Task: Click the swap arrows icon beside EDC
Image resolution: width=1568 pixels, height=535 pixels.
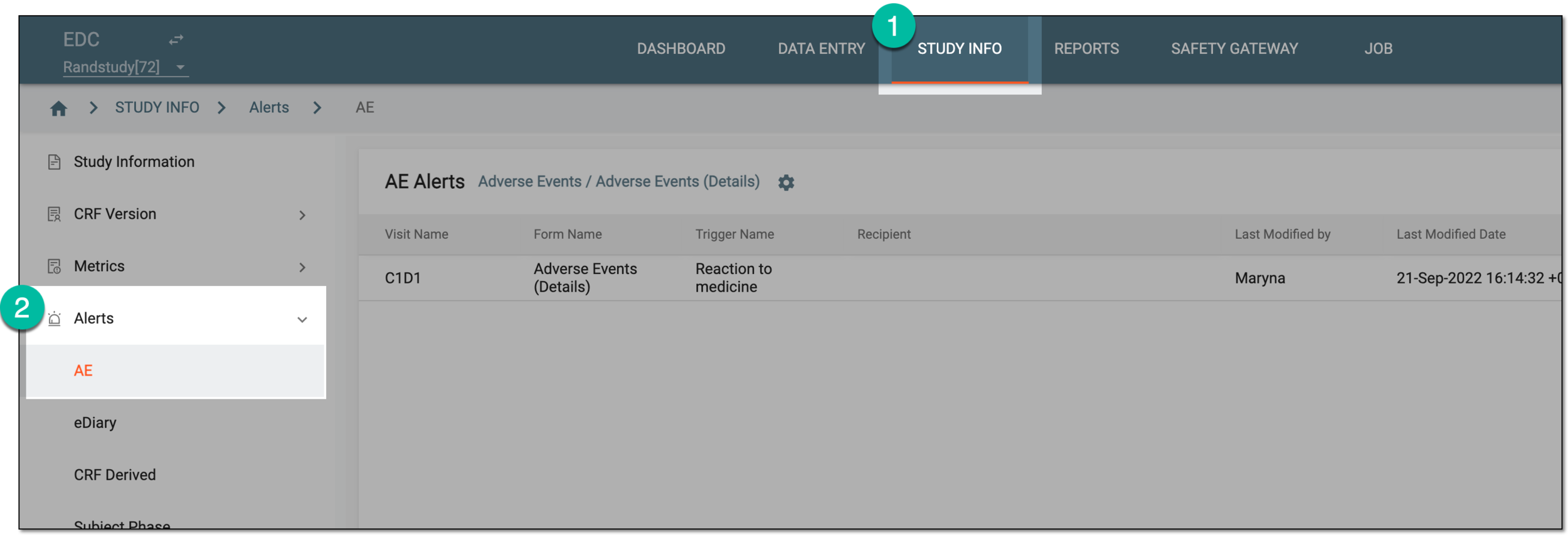Action: (x=176, y=40)
